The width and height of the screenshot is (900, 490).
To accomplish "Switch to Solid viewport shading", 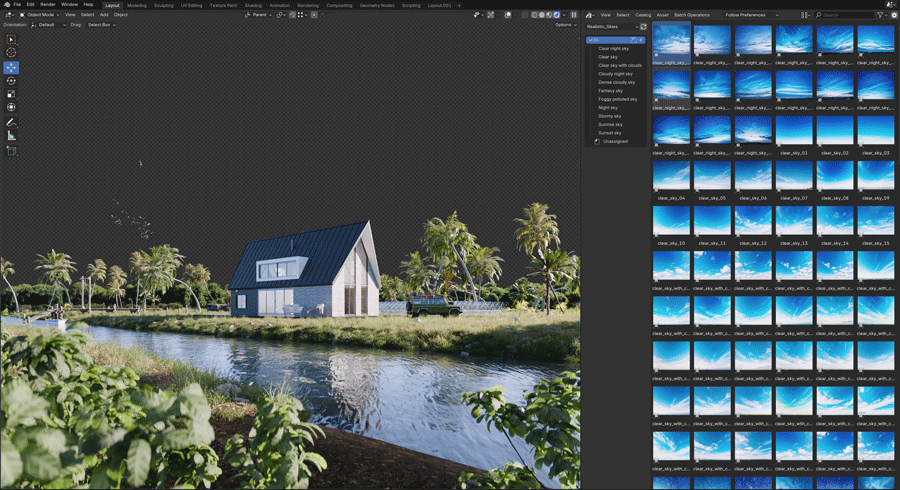I will click(541, 15).
